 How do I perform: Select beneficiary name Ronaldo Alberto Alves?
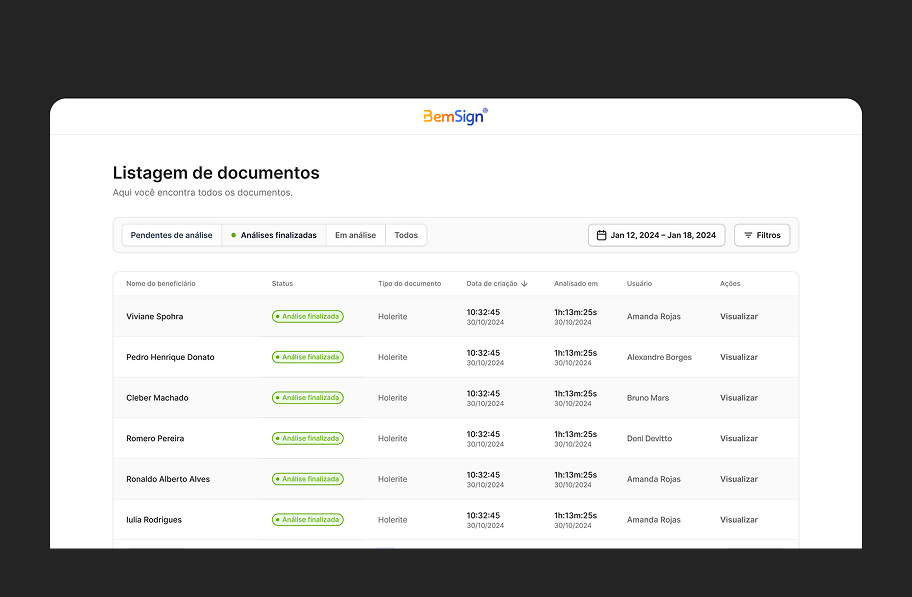(x=168, y=479)
